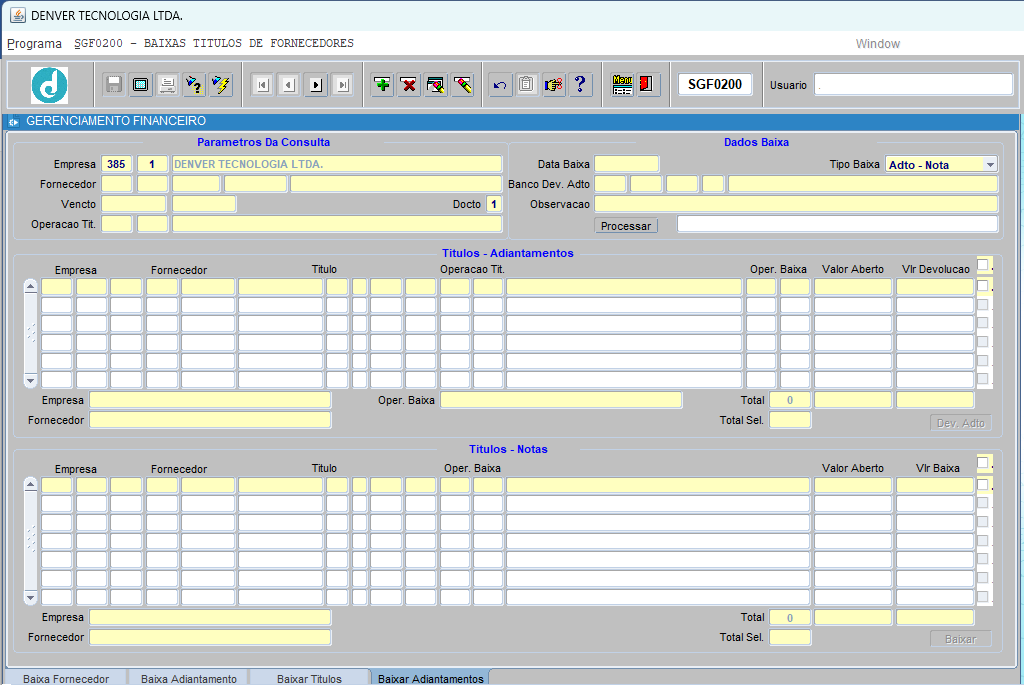1024x685 pixels.
Task: Open the Tipo Baixa dropdown
Action: coord(990,165)
